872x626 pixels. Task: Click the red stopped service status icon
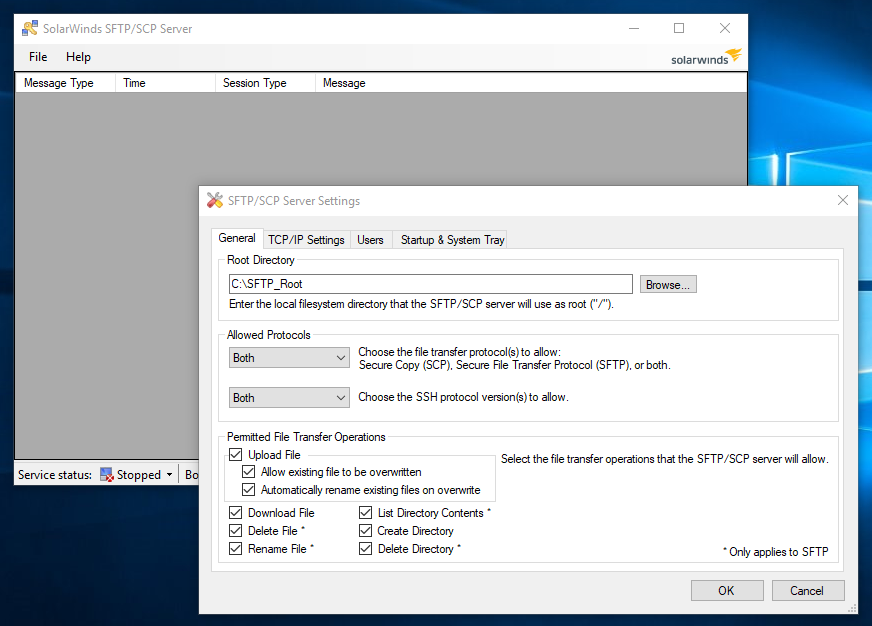107,475
